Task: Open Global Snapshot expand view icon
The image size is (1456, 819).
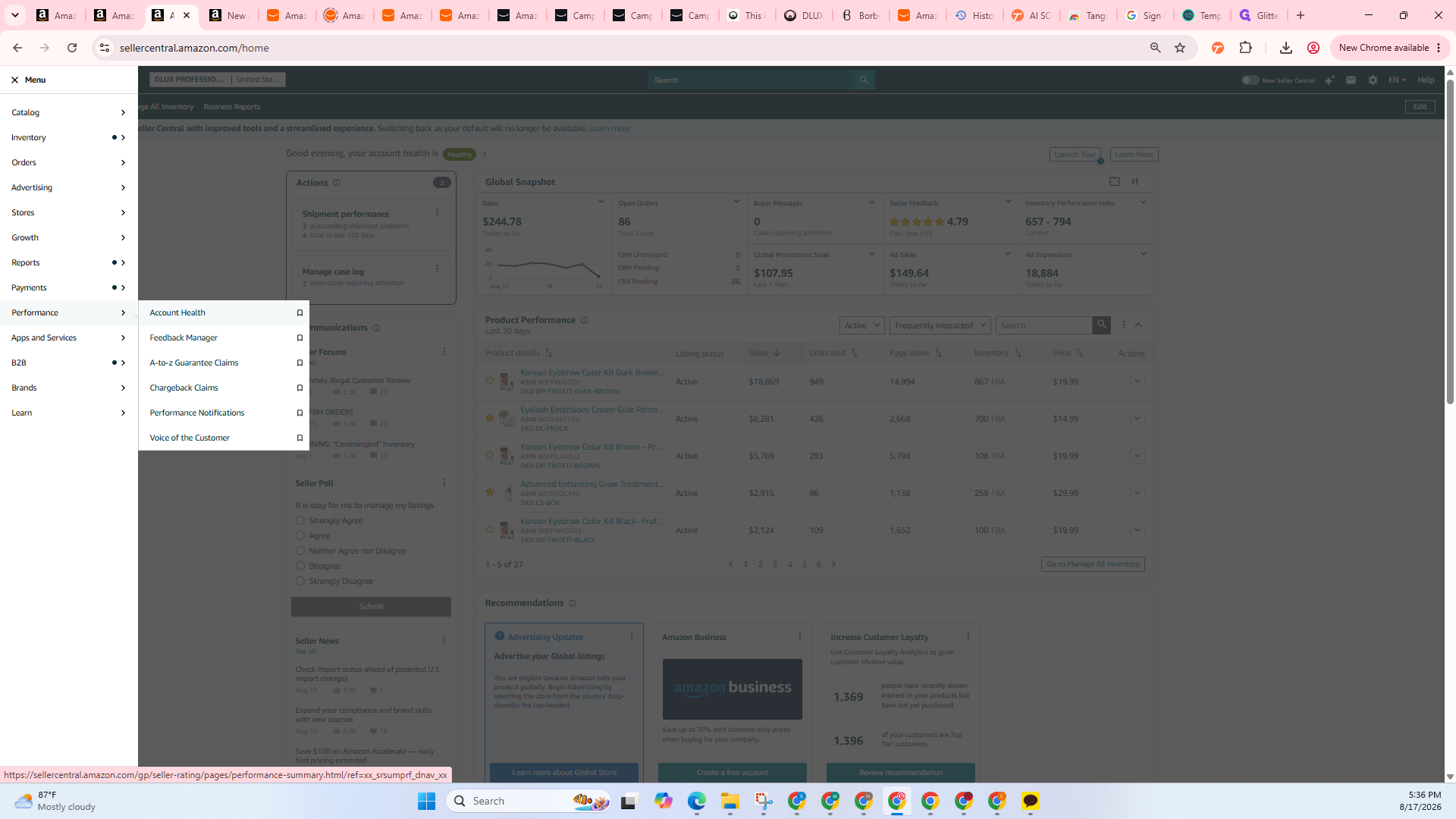Action: [1114, 182]
